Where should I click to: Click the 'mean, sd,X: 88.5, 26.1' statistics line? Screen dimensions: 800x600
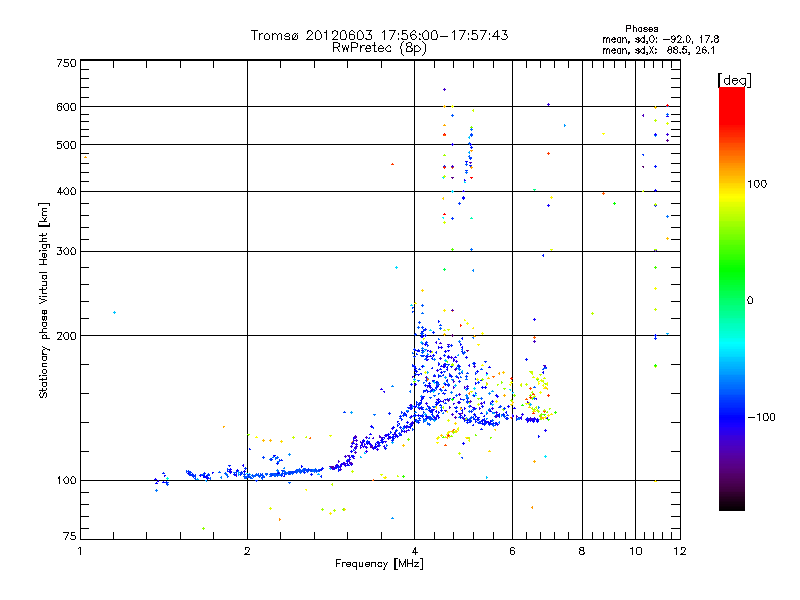coord(659,50)
